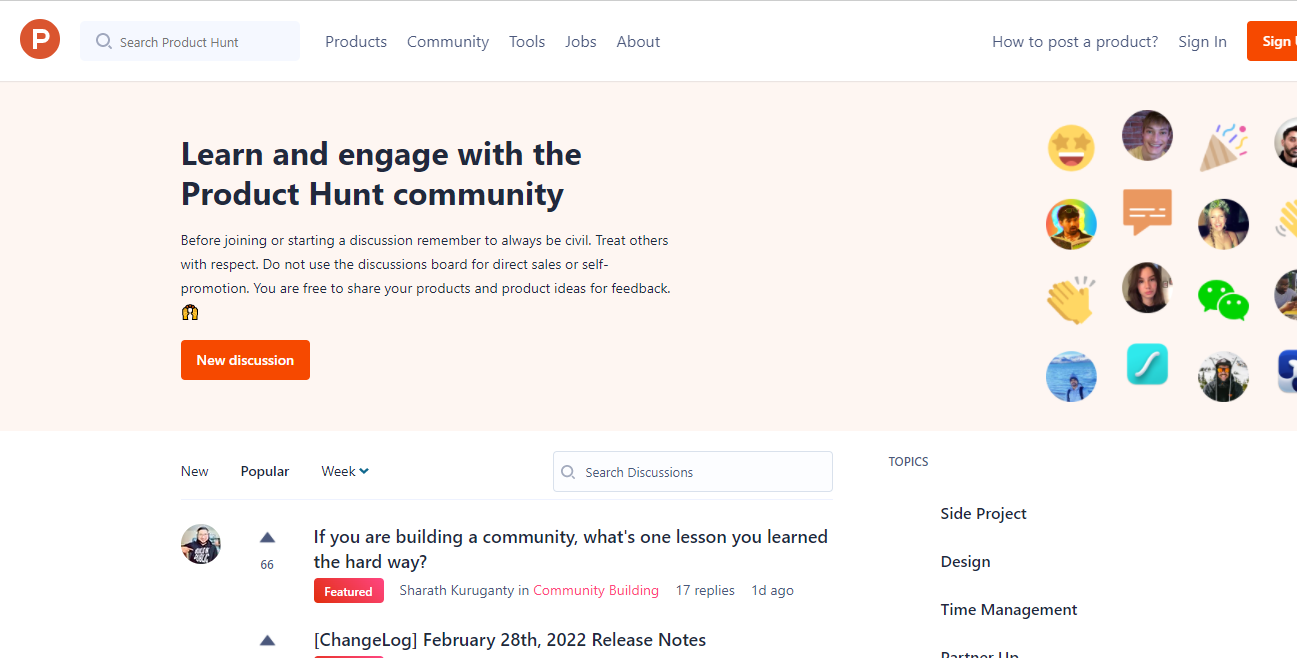Click the teal squiggle app icon
This screenshot has width=1297, height=658.
tap(1147, 364)
